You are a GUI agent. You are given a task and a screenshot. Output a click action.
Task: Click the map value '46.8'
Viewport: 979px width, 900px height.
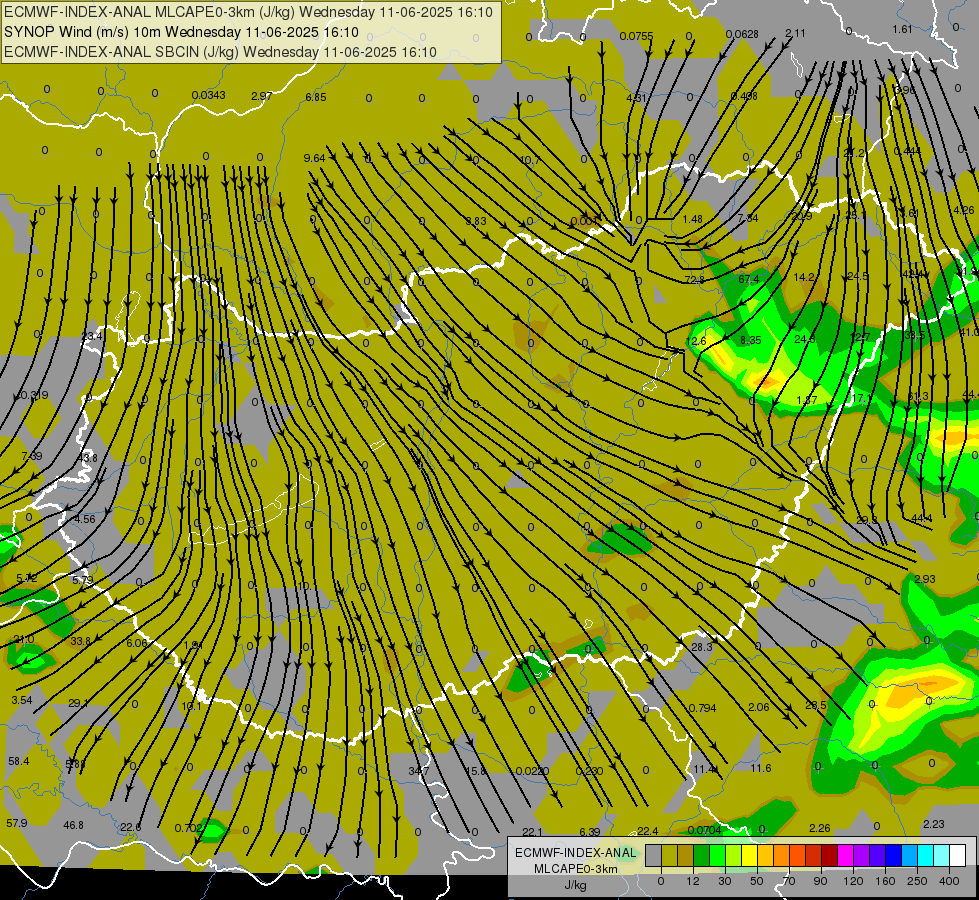(73, 825)
